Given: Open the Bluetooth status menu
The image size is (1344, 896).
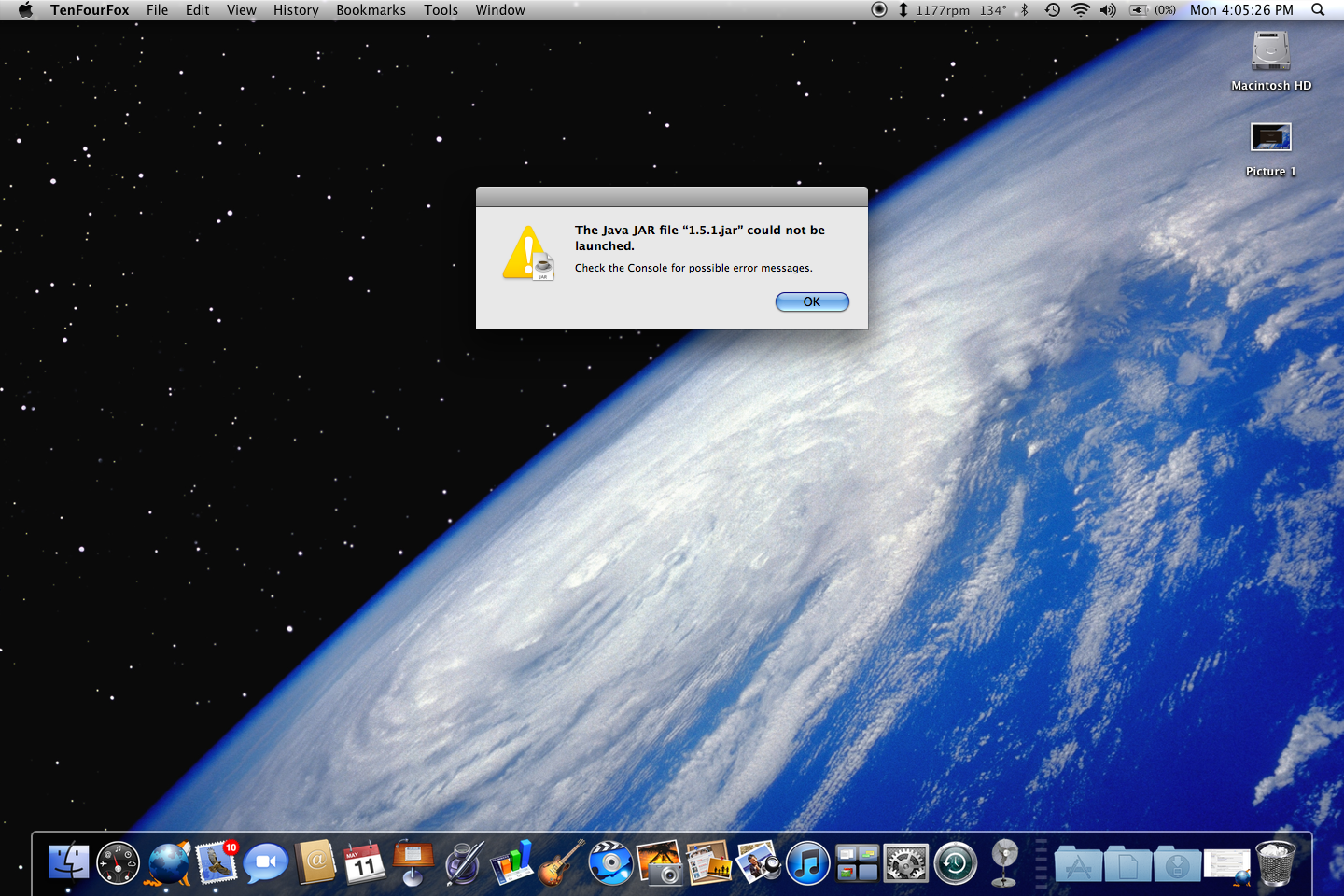Looking at the screenshot, I should (x=1024, y=9).
